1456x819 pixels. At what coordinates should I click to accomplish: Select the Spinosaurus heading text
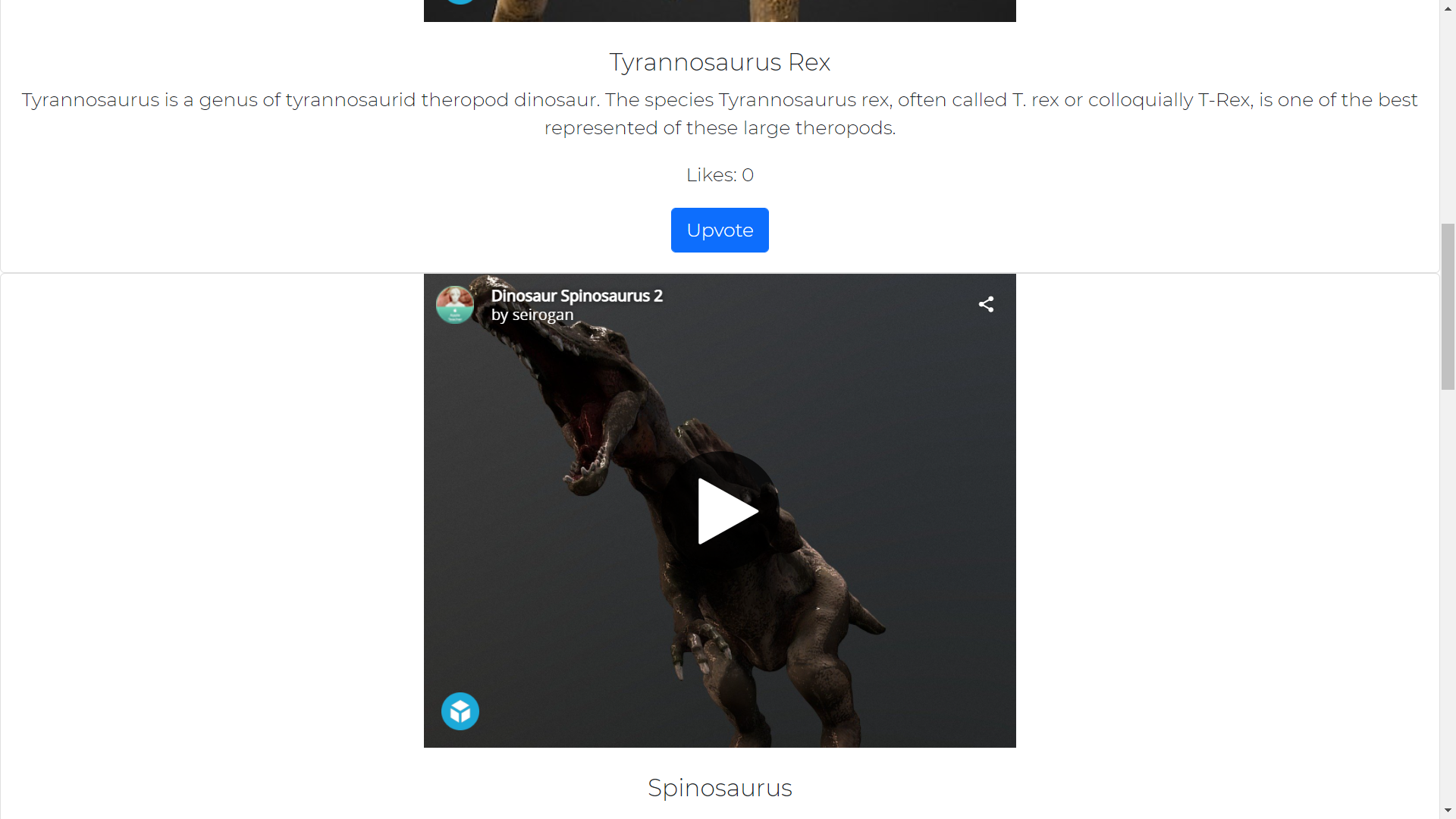coord(719,787)
